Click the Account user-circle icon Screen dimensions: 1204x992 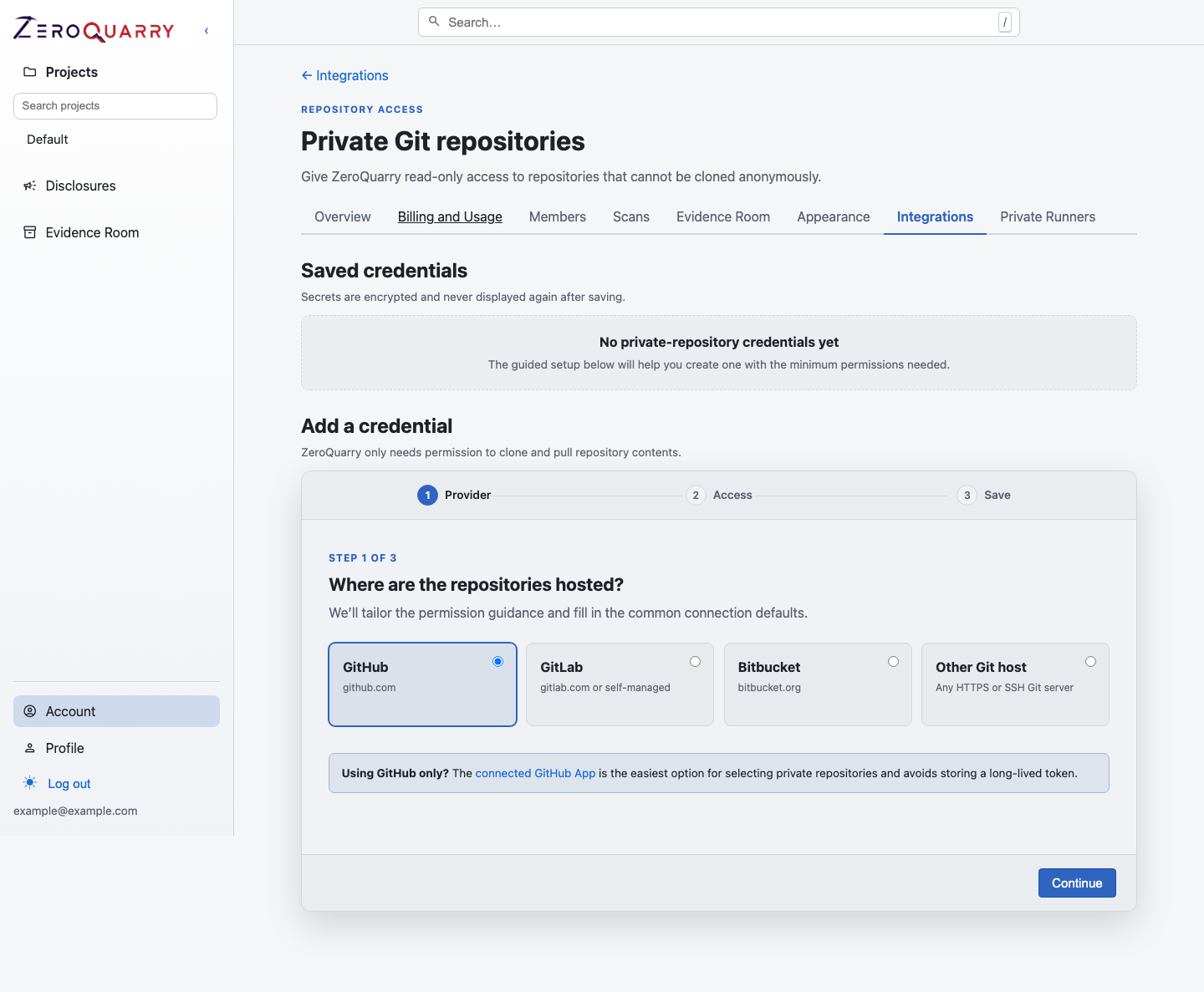[30, 711]
